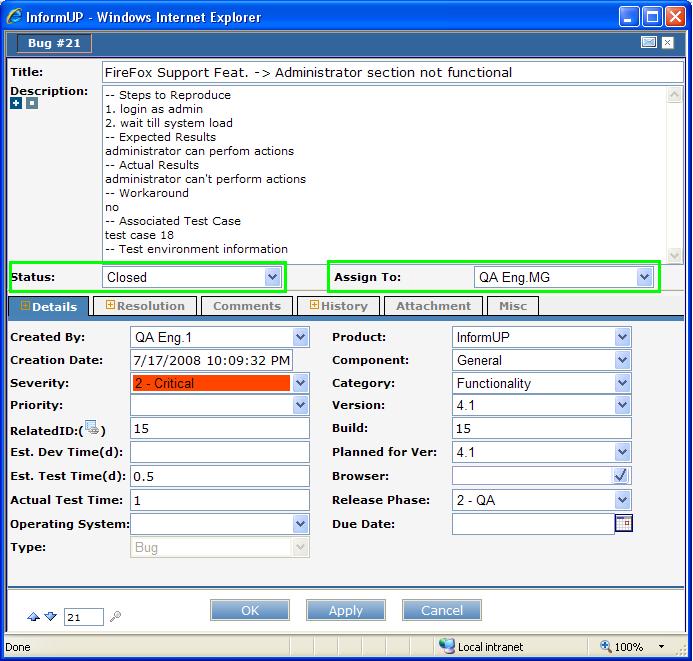Click the Cancel button
Image resolution: width=693 pixels, height=661 pixels.
pyautogui.click(x=442, y=610)
